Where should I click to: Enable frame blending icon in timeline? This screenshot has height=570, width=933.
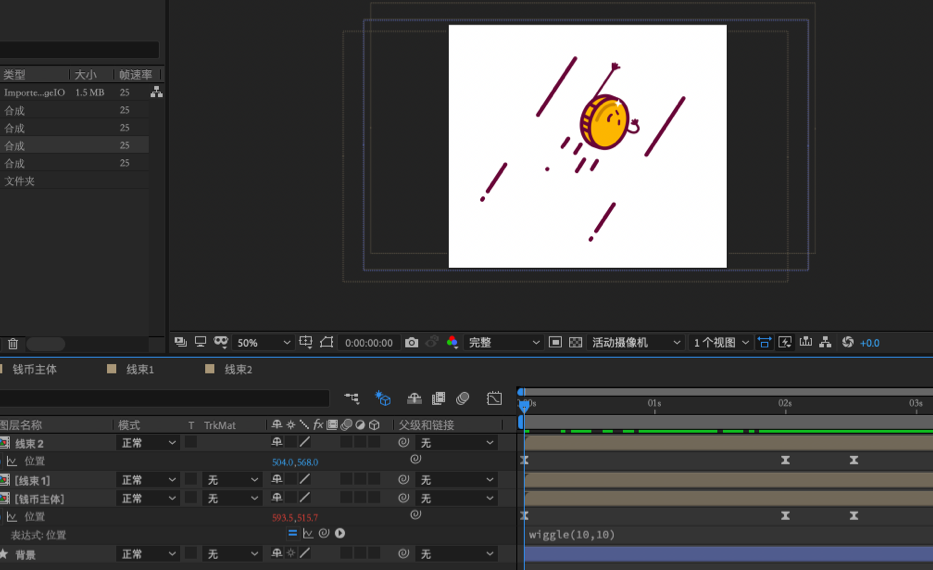click(439, 398)
